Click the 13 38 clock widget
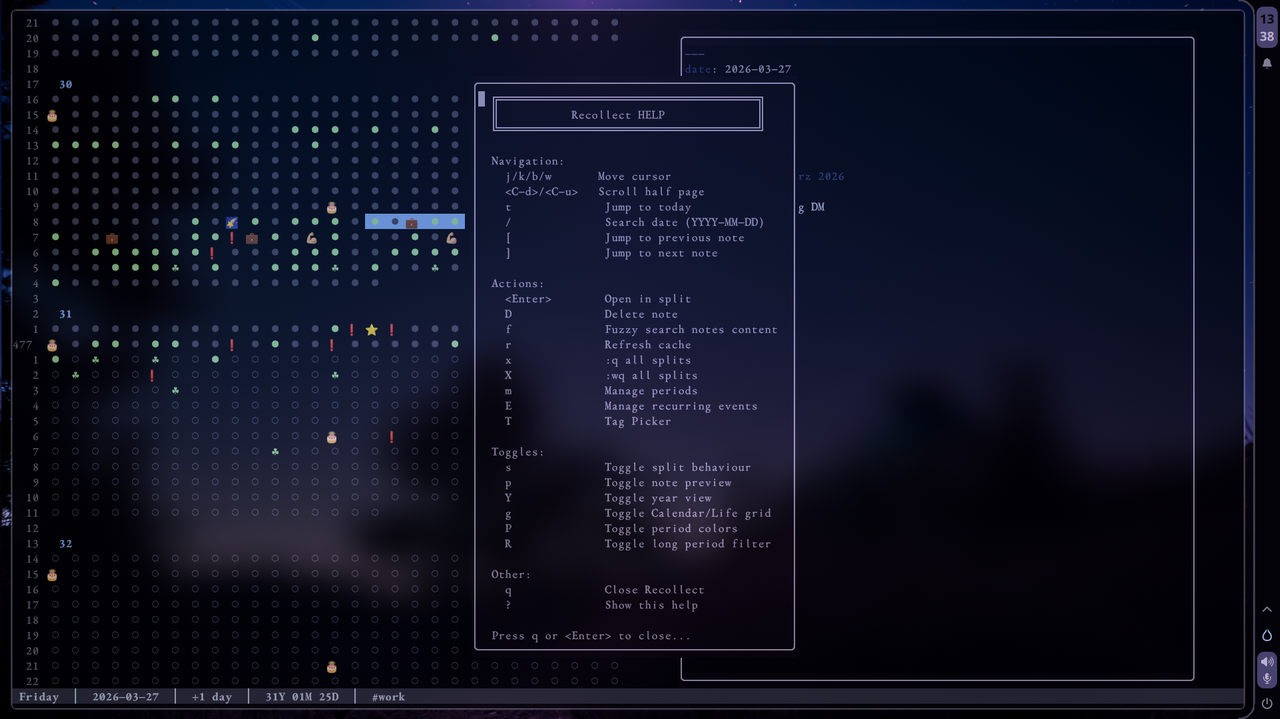 click(x=1267, y=28)
